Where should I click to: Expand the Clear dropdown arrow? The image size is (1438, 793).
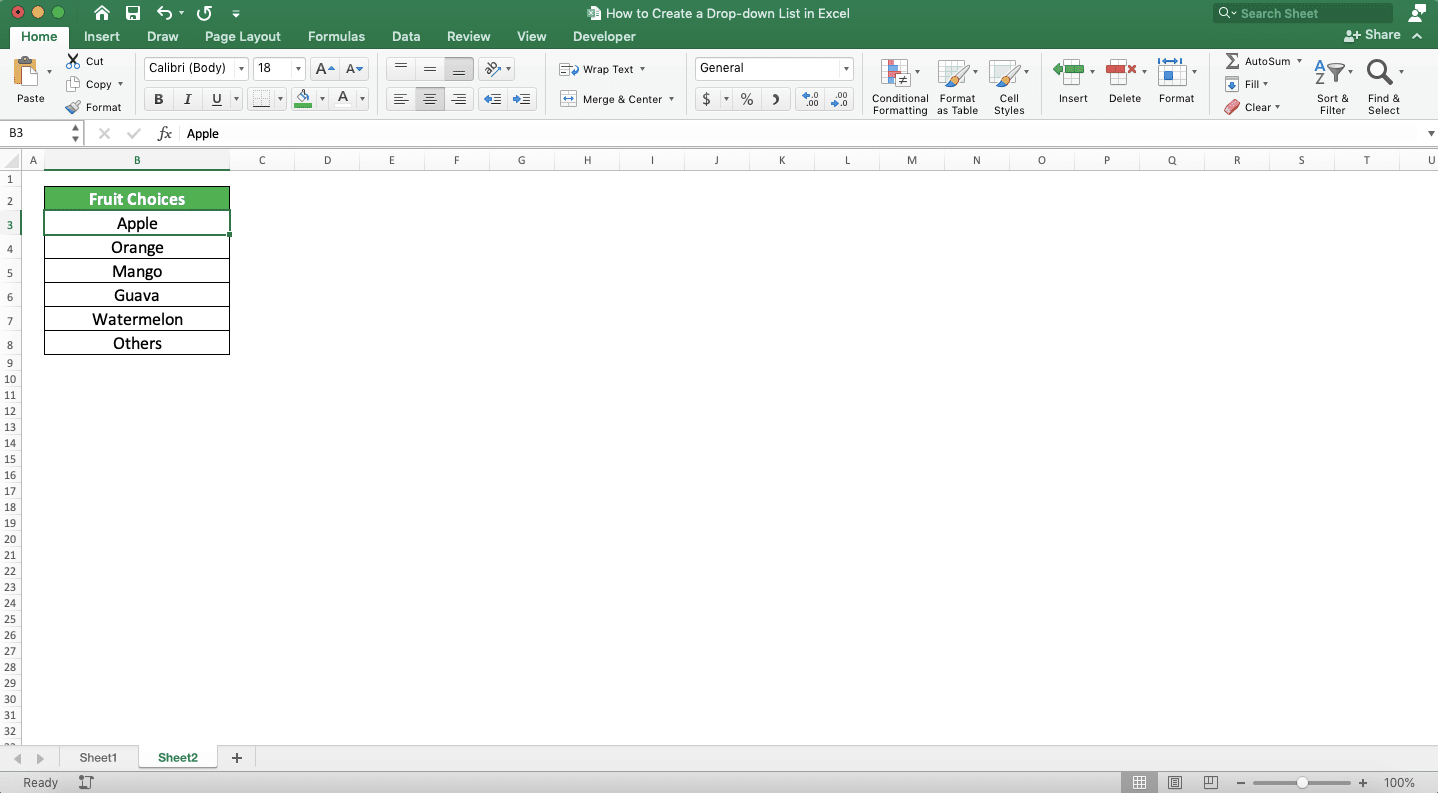coord(1278,107)
